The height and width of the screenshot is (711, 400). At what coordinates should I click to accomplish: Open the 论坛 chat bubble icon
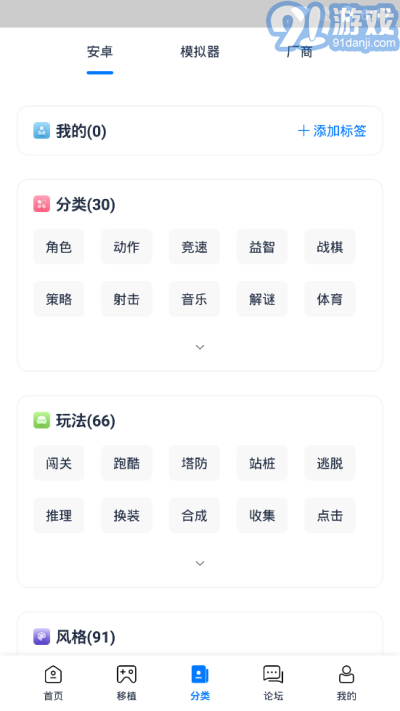[x=273, y=675]
